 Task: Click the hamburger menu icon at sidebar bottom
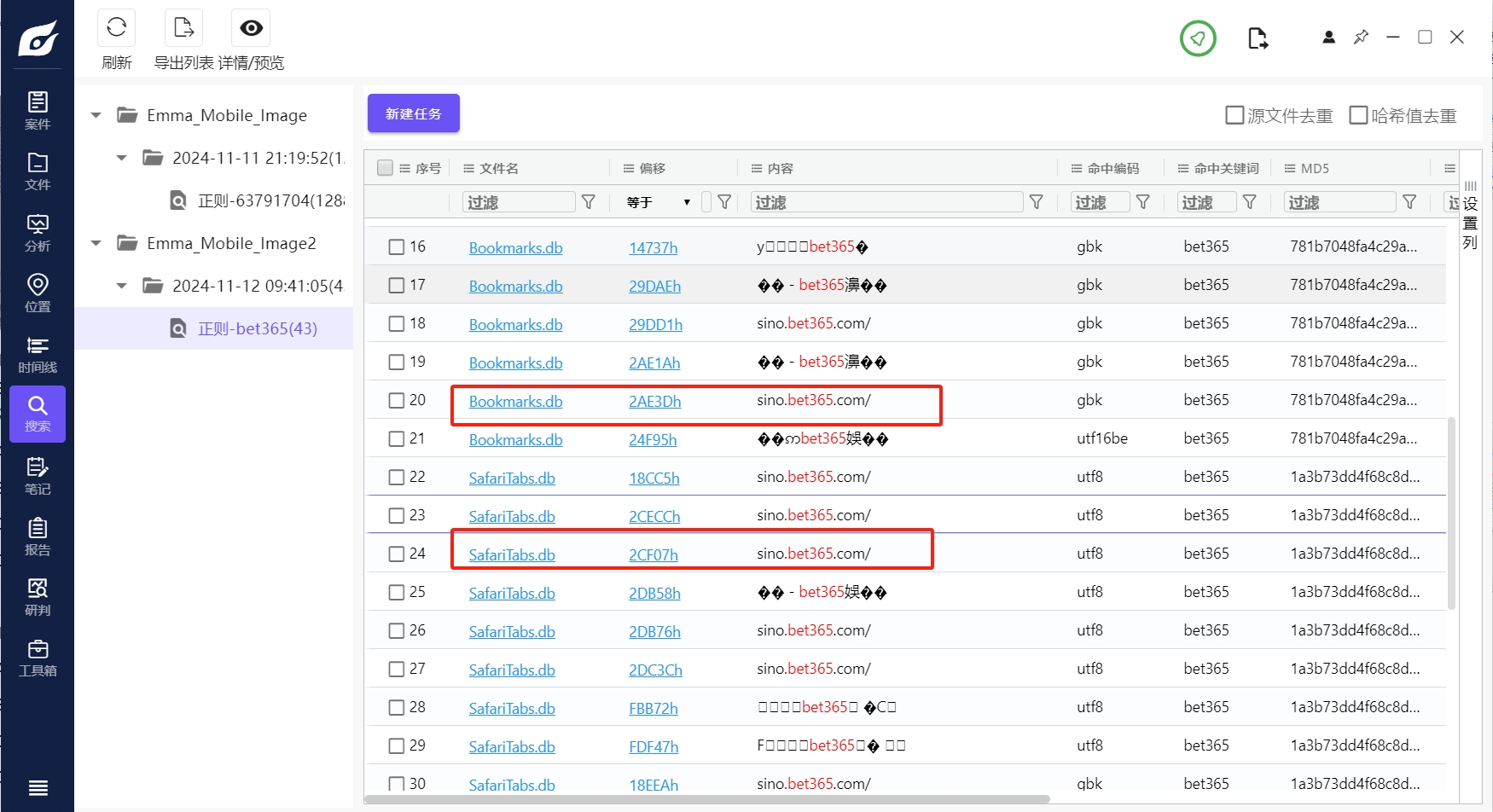coord(38,787)
